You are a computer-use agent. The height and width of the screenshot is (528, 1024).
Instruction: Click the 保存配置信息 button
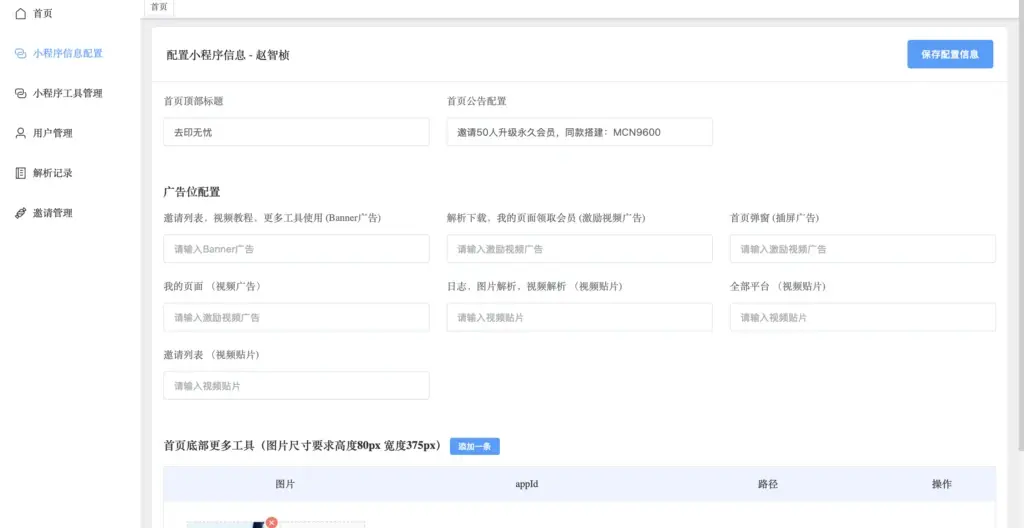point(950,54)
